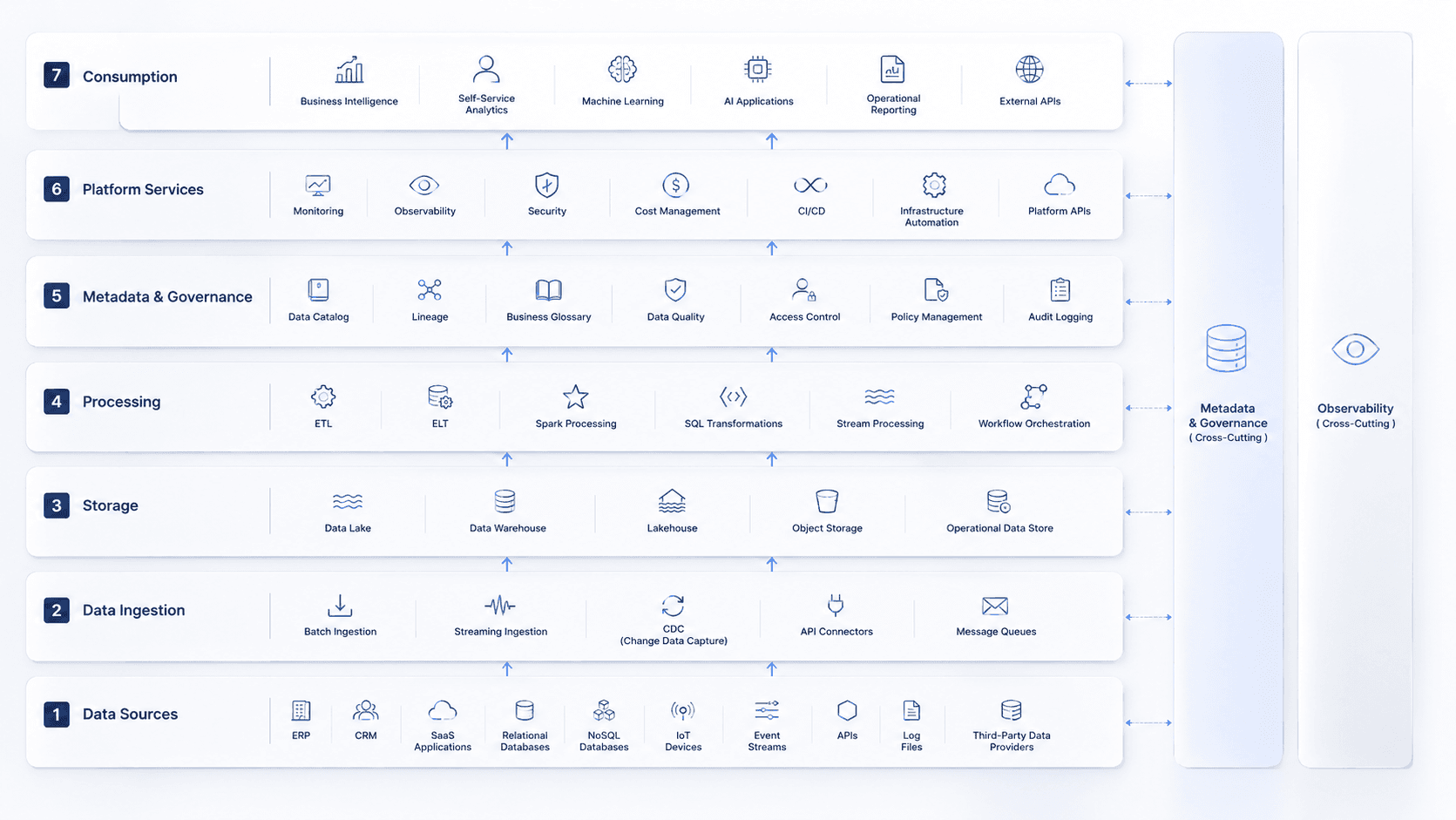Viewport: 1456px width, 820px height.
Task: Select the Workflow Orchestration icon
Action: point(1033,396)
